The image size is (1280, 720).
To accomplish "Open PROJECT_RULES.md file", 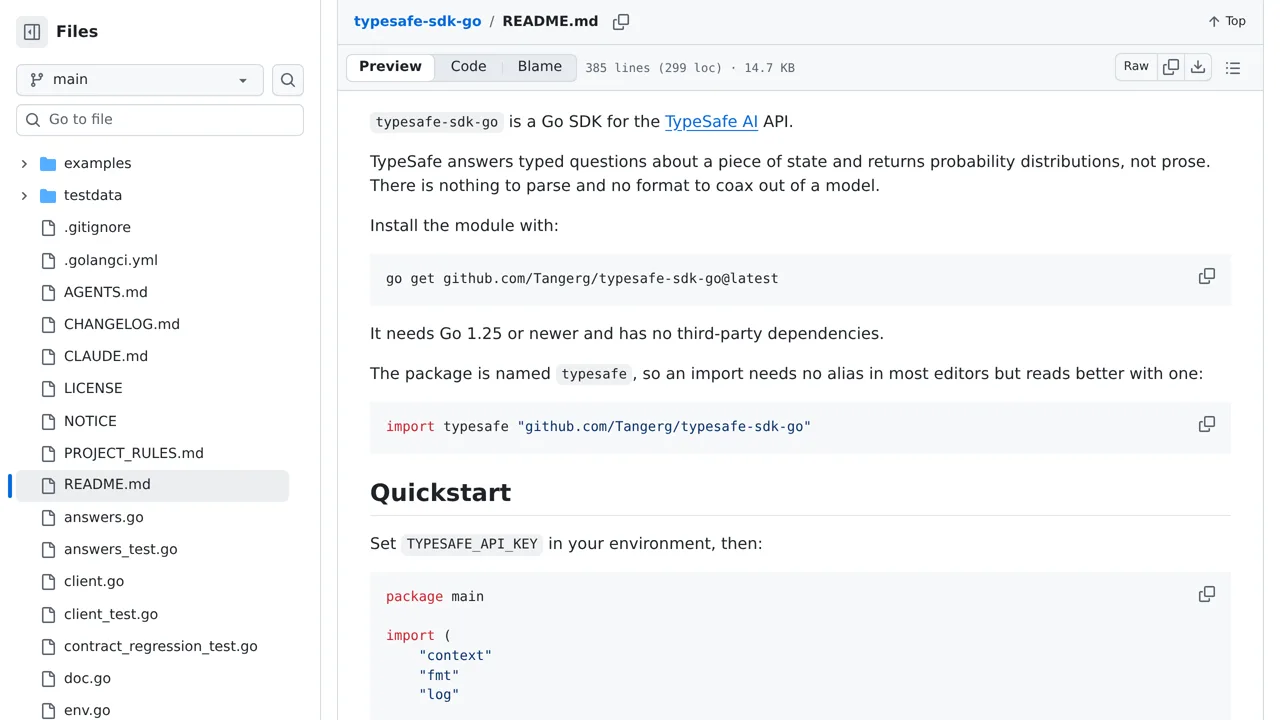I will click(134, 453).
